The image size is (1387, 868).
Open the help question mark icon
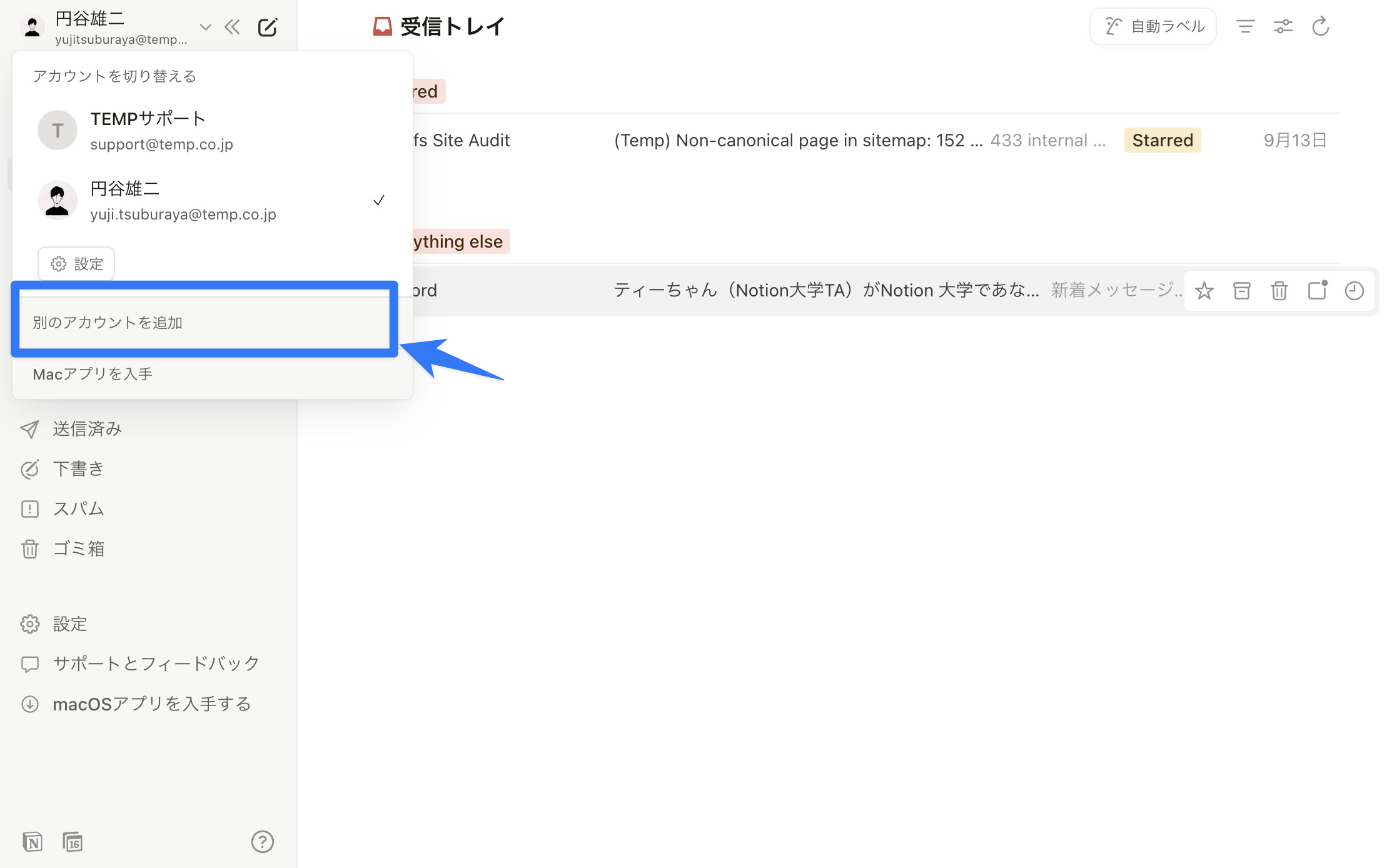tap(263, 842)
